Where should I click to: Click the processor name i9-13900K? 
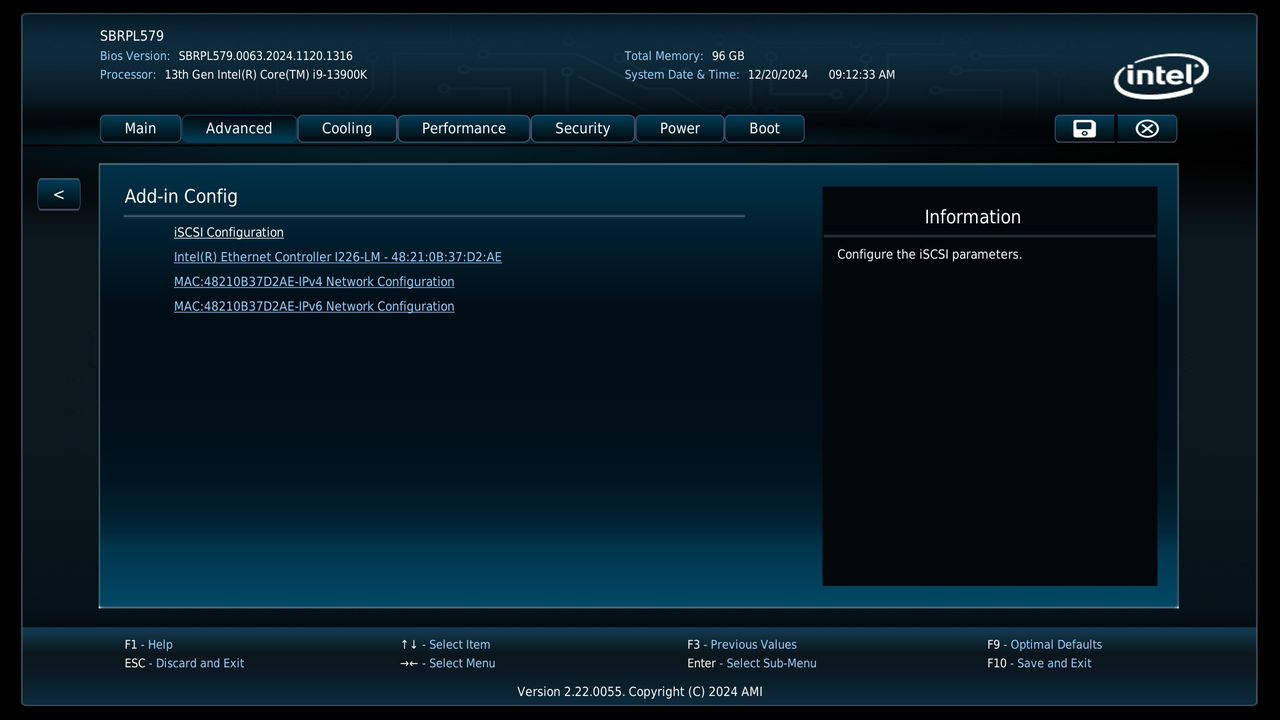point(266,75)
